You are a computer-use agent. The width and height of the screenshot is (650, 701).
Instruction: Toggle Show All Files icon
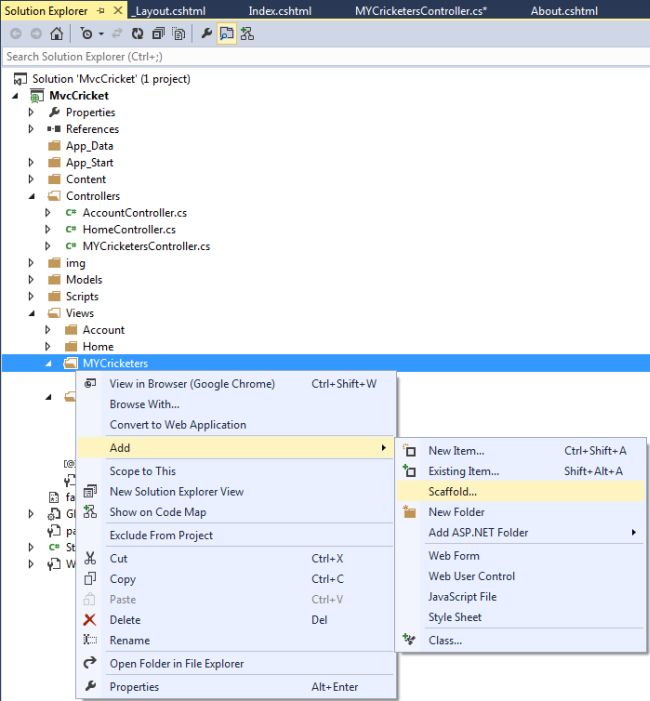[x=179, y=34]
